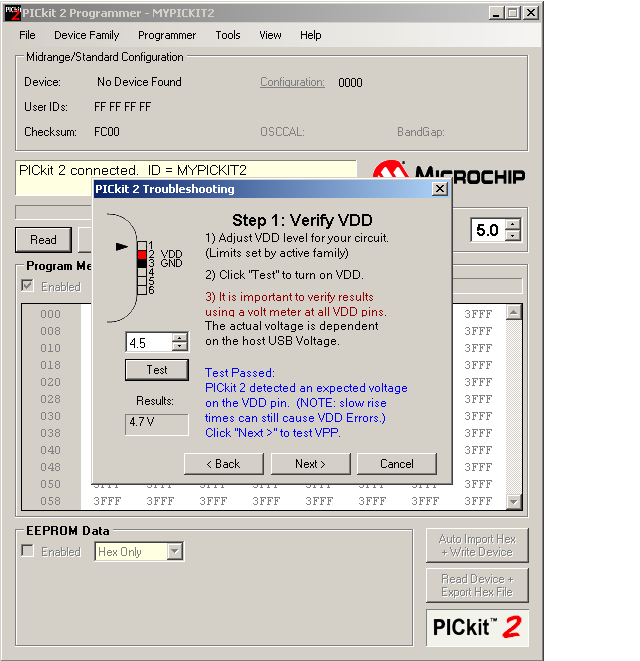
Task: Increase main window VDD 5.0 voltage
Action: pos(513,225)
